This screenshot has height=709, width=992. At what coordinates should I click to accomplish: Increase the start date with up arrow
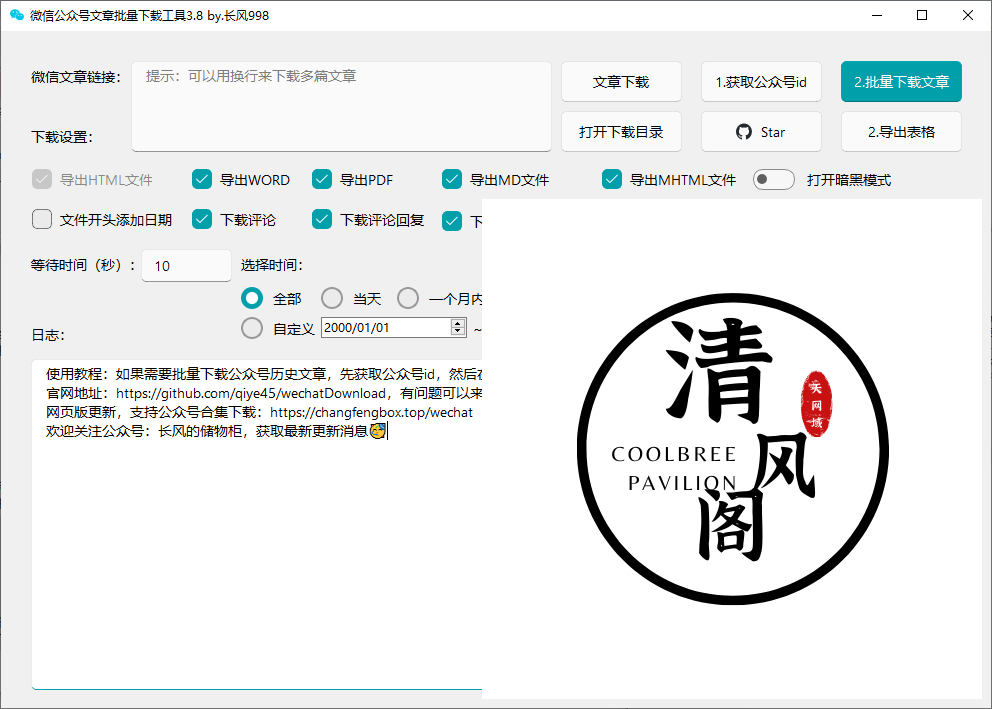pyautogui.click(x=458, y=323)
